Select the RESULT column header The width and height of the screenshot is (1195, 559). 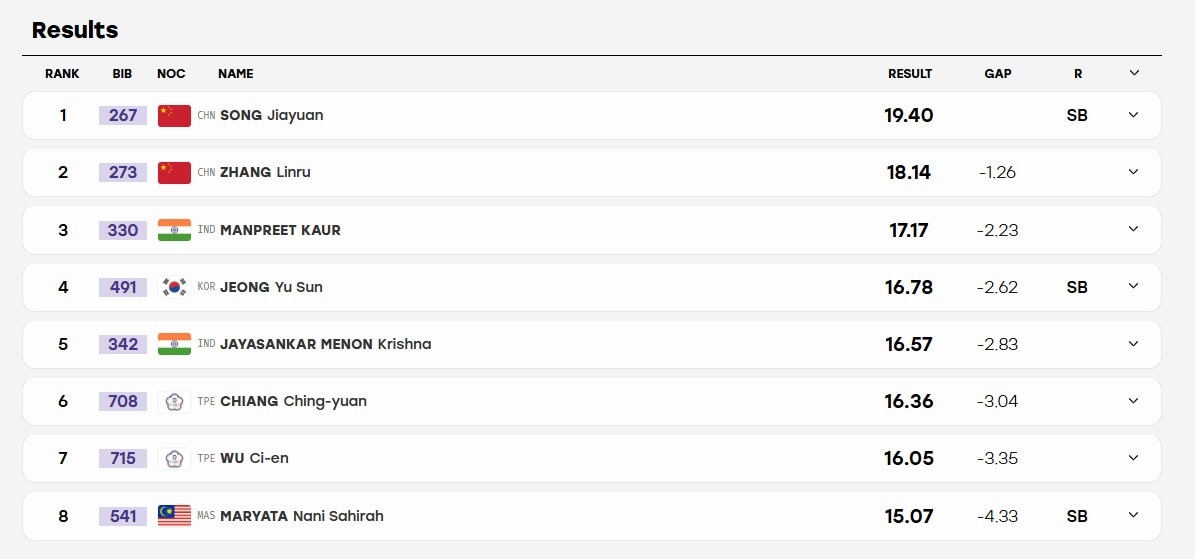pyautogui.click(x=910, y=74)
